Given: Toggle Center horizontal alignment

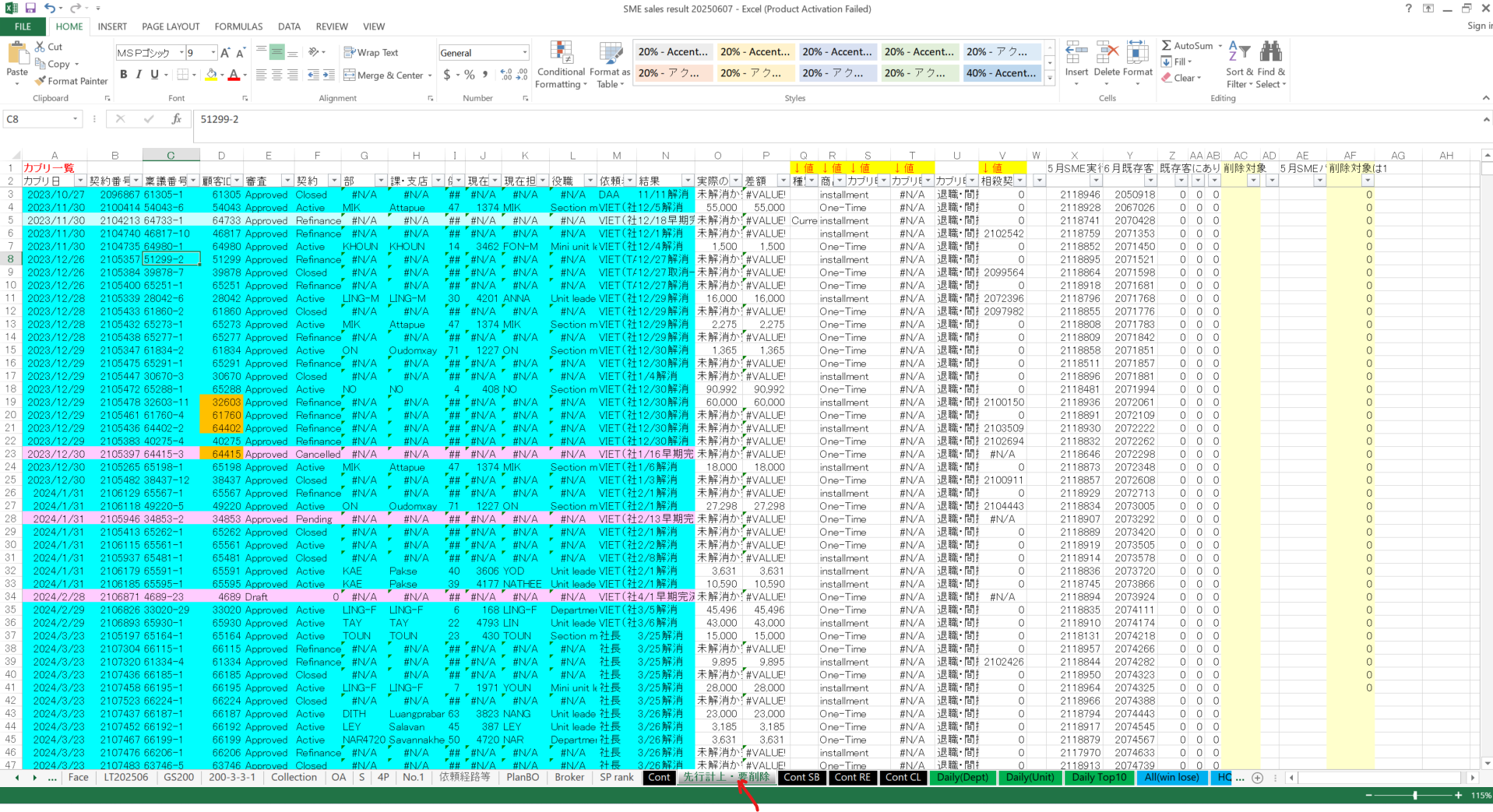Looking at the screenshot, I should [x=276, y=75].
